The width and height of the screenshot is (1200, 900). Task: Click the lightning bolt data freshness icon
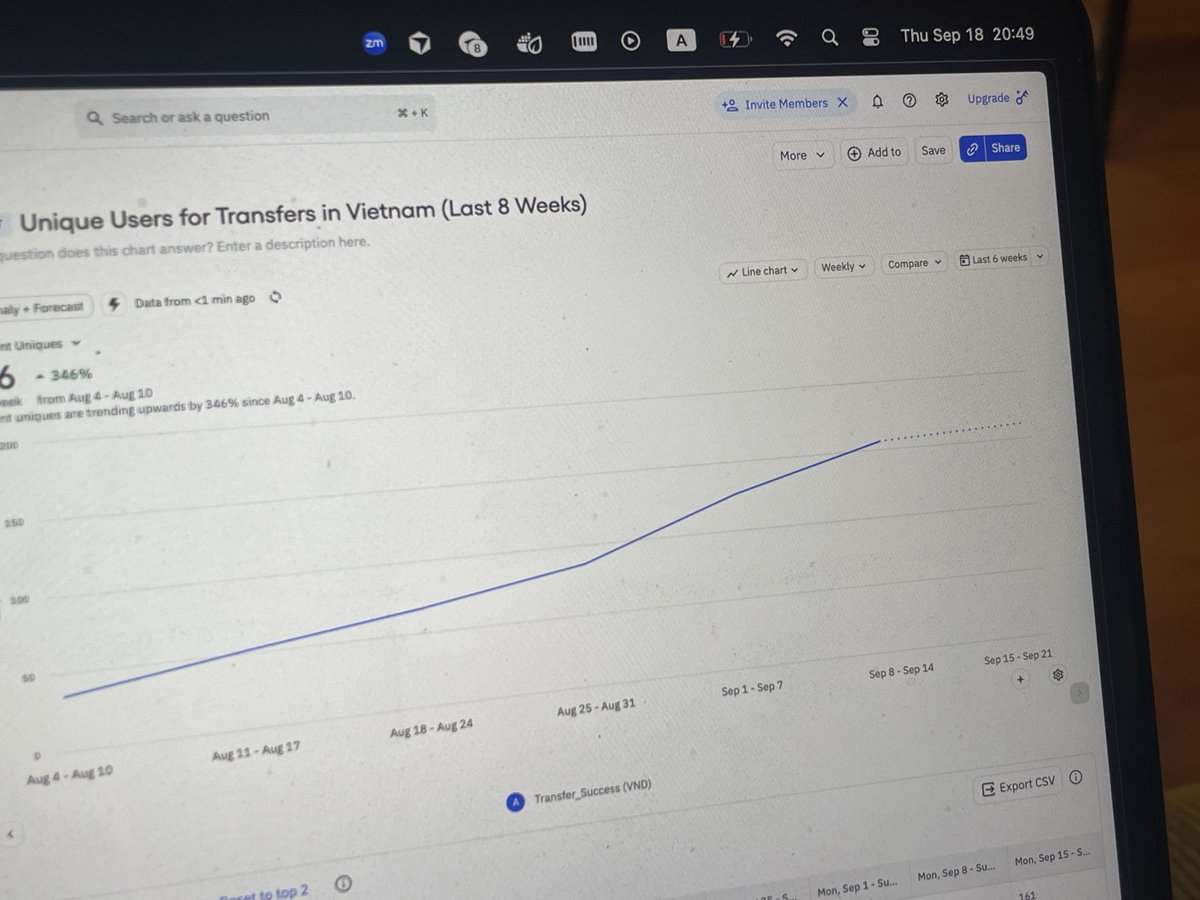(x=114, y=303)
